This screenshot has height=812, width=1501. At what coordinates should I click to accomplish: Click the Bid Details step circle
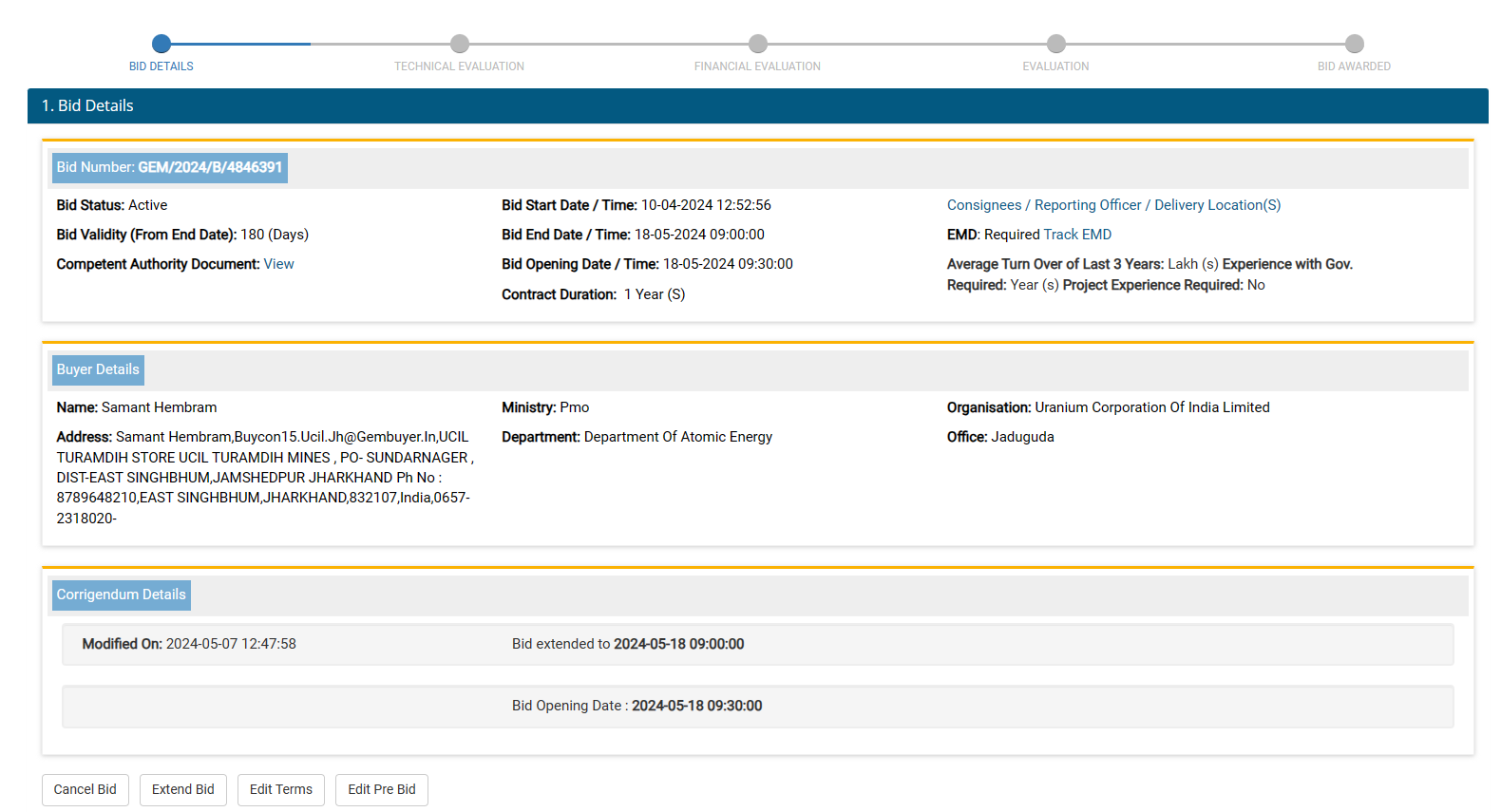[x=161, y=44]
